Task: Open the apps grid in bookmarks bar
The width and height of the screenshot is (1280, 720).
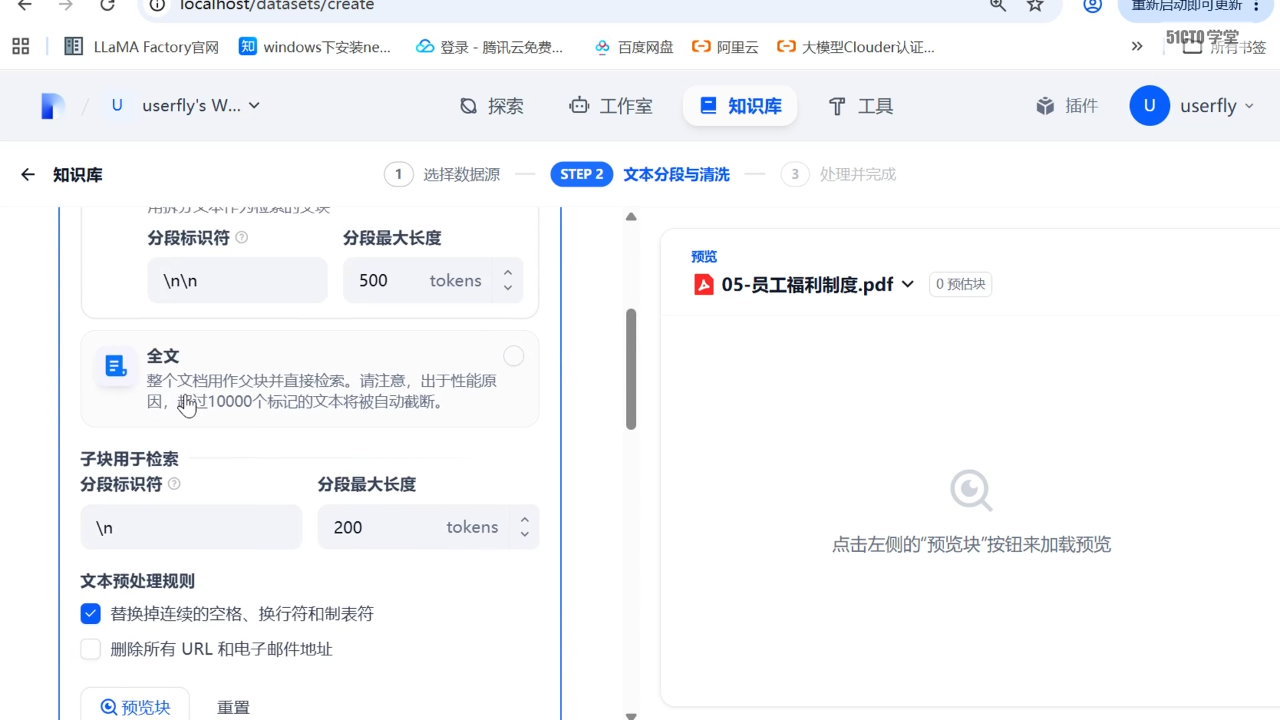Action: click(21, 46)
